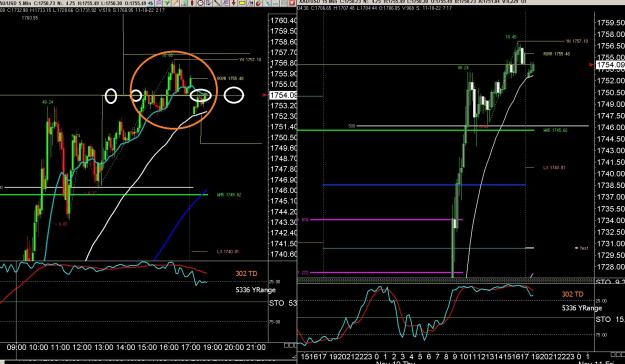The image size is (625, 364).
Task: Click 1732.50 on the right chart price axis
Action: point(610,232)
